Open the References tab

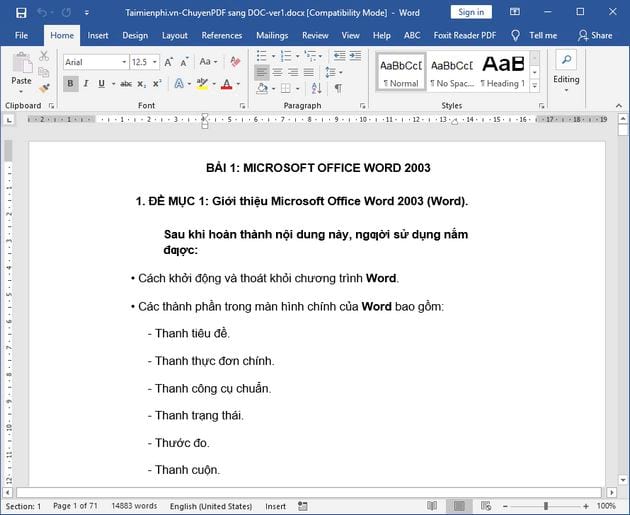(222, 36)
